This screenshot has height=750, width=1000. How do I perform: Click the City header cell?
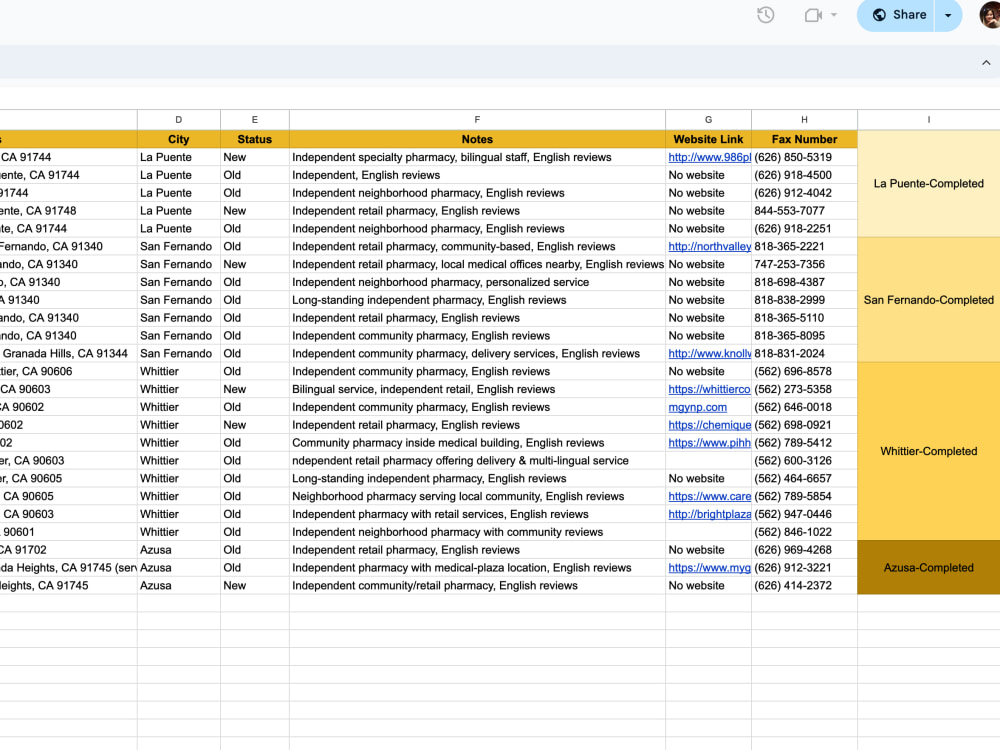click(x=179, y=139)
